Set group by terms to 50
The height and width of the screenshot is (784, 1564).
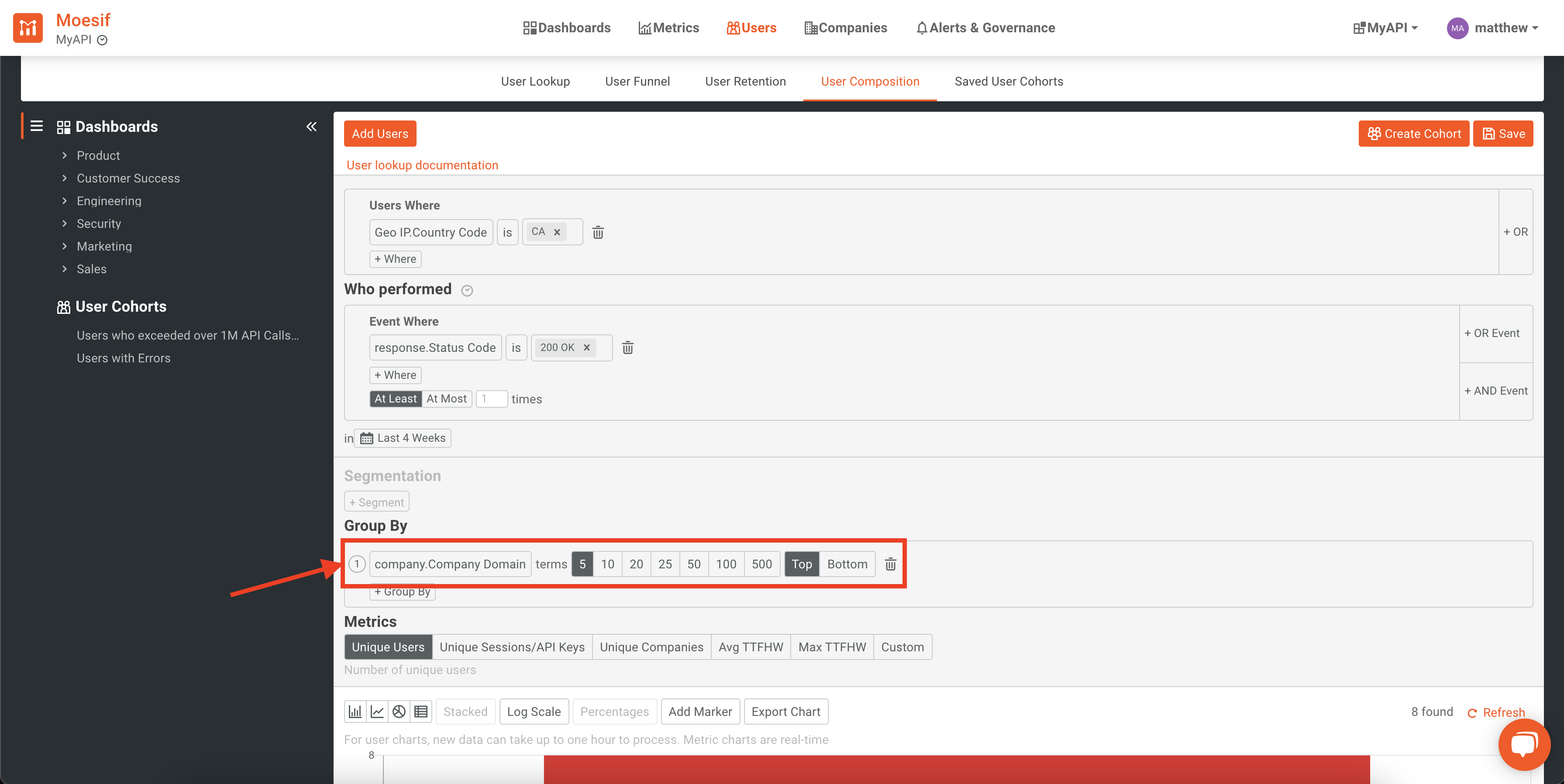coord(694,564)
